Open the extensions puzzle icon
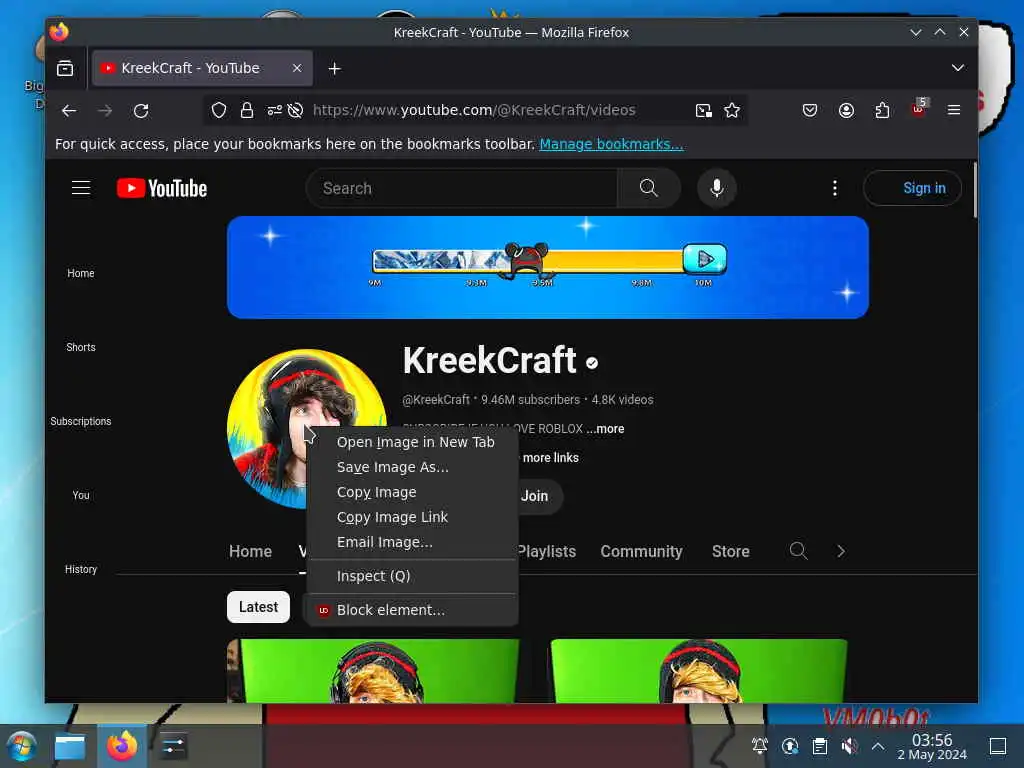 [x=882, y=110]
